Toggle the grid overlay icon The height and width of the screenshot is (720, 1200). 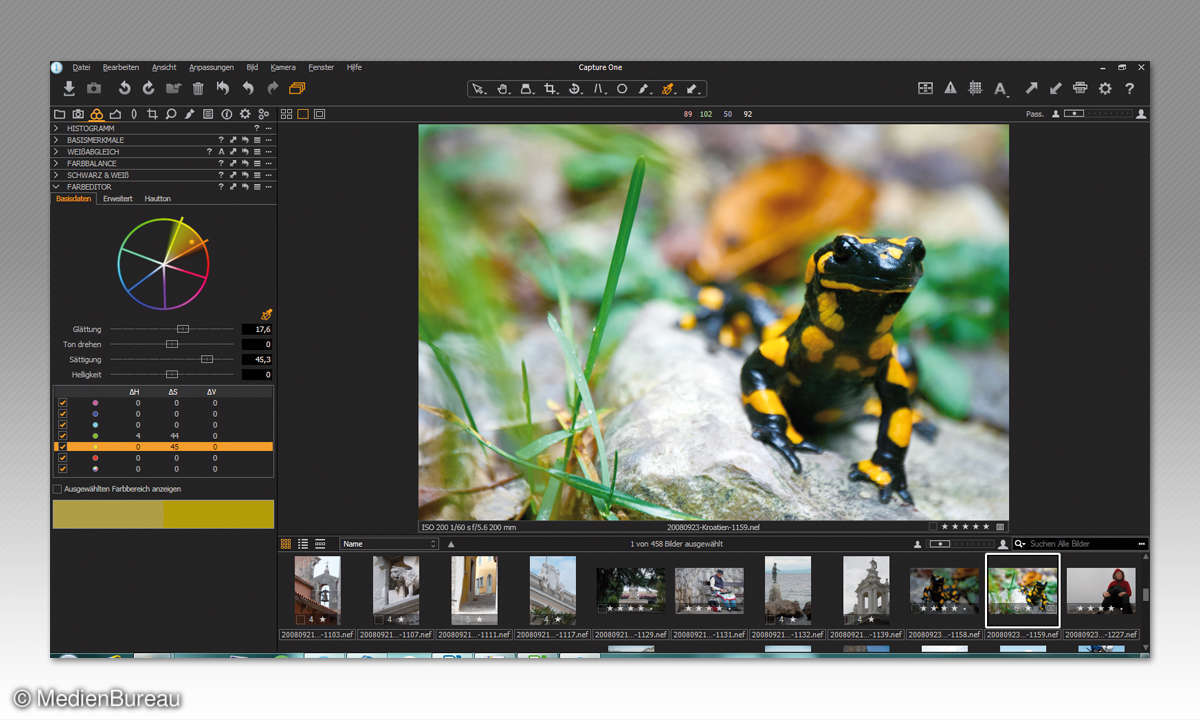pos(975,88)
